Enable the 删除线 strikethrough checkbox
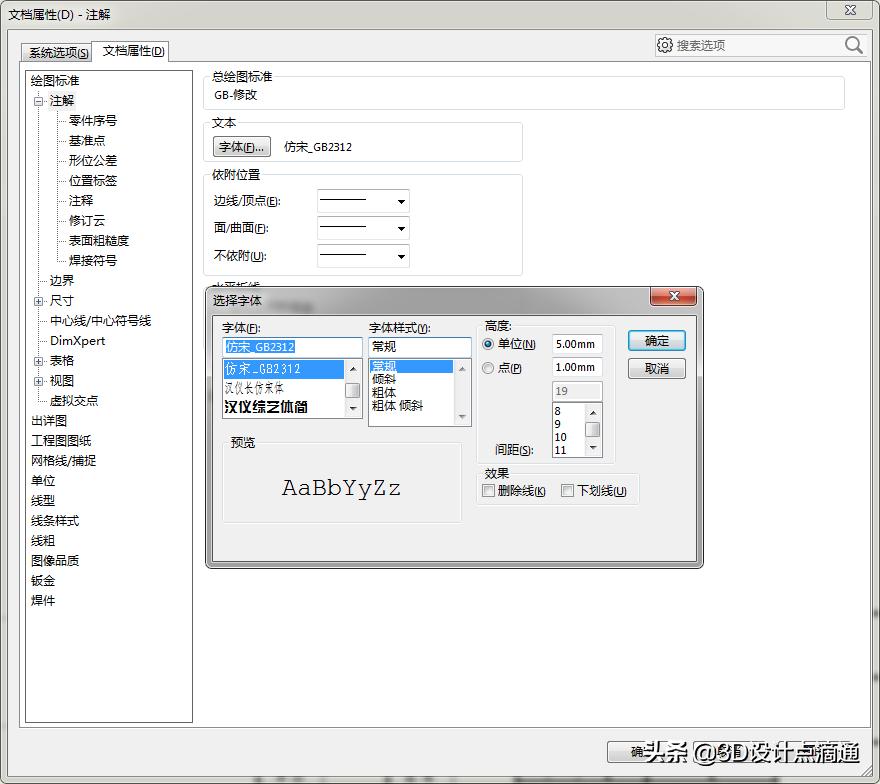The image size is (880, 784). 489,491
